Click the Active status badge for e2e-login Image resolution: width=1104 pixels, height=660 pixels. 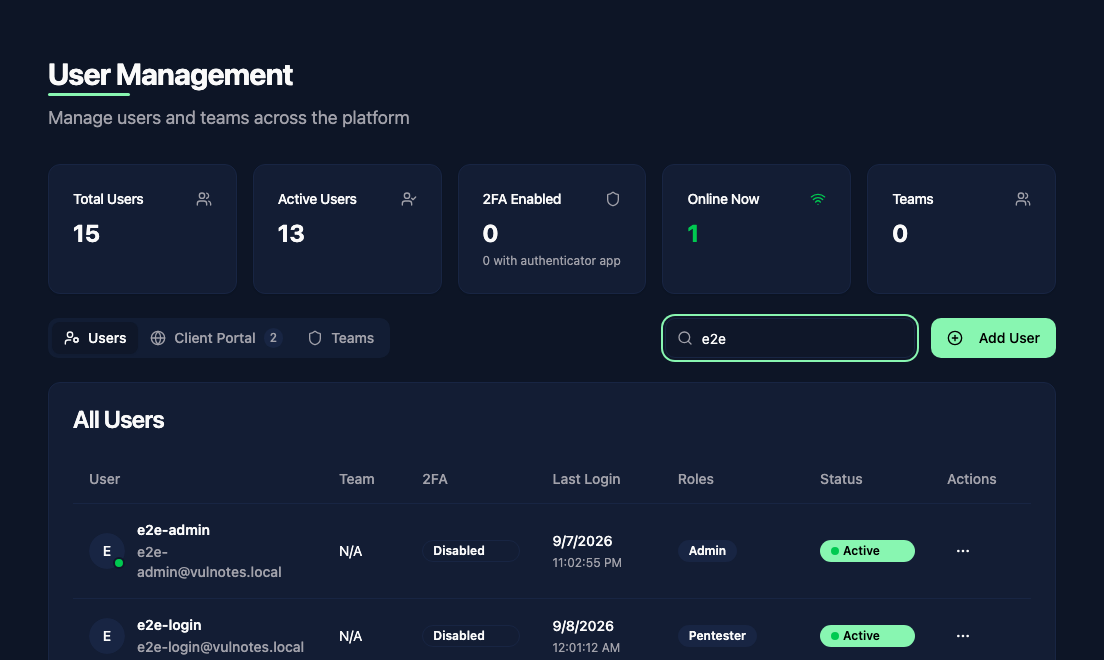coord(867,636)
